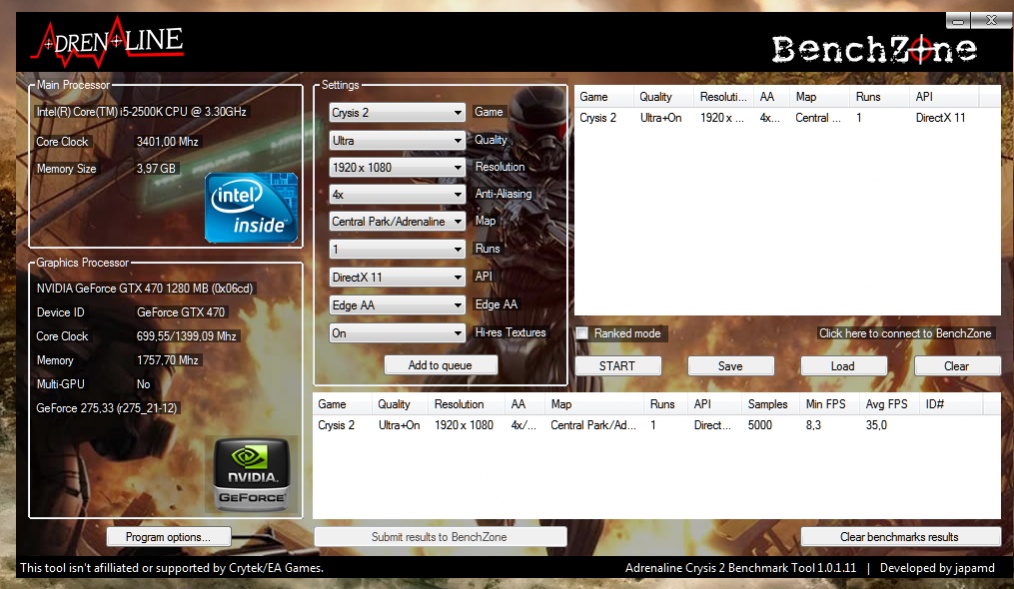Click the Avg FPS value 35,0
This screenshot has height=589, width=1014.
tap(876, 425)
